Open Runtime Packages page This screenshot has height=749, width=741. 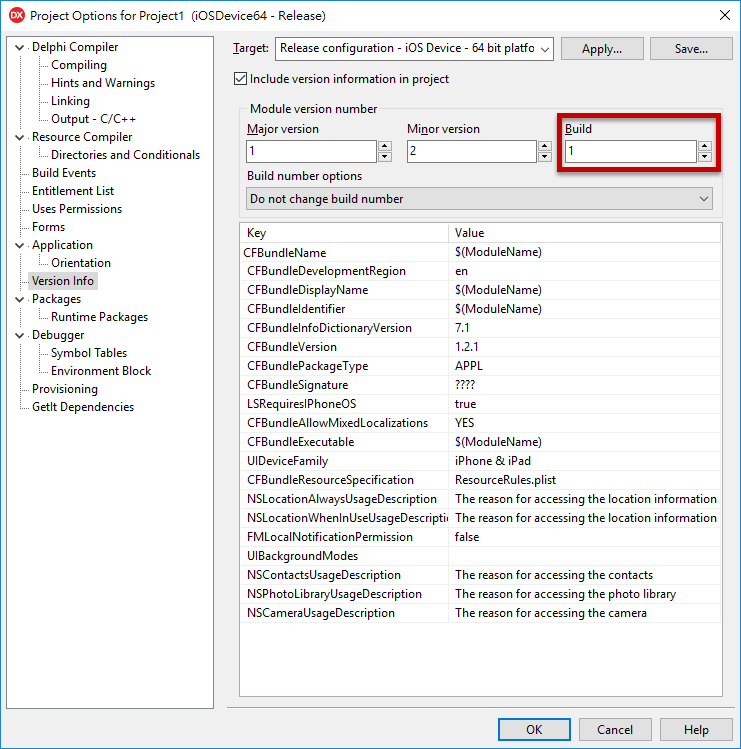[x=99, y=317]
